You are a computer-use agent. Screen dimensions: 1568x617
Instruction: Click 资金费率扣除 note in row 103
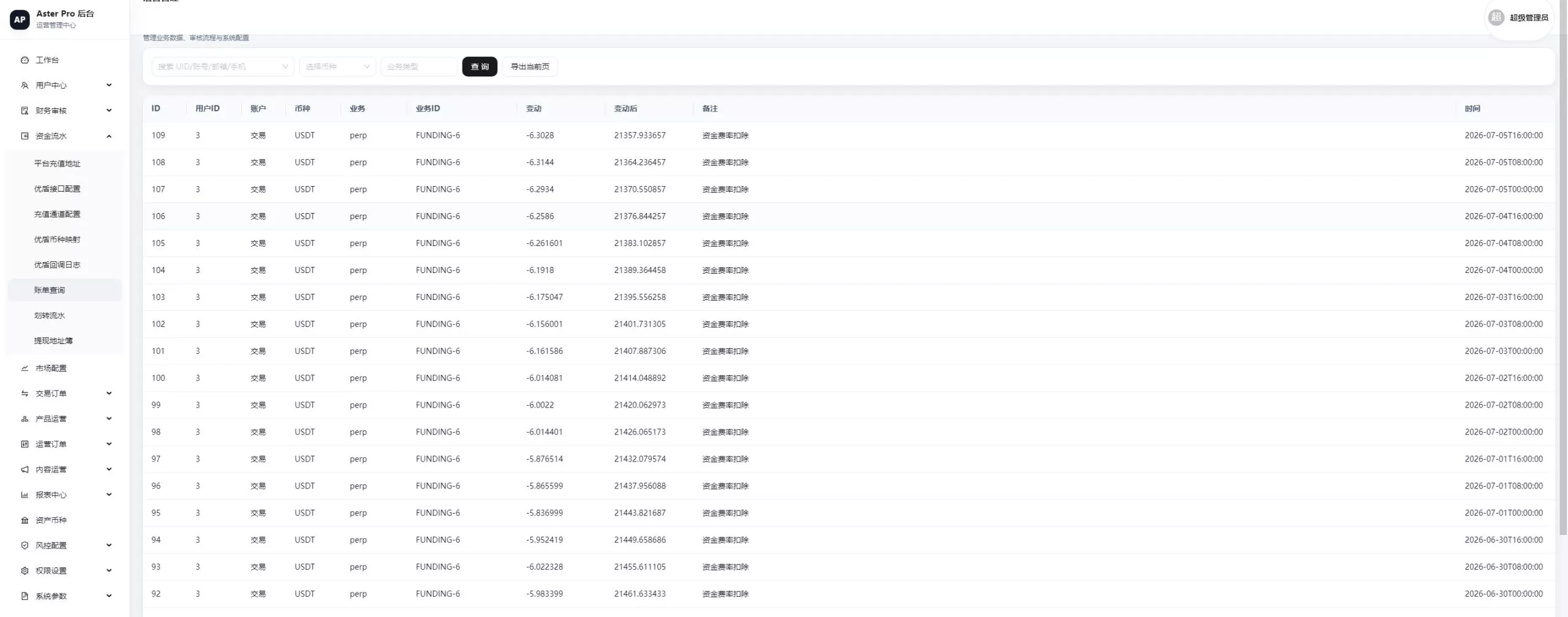[725, 297]
